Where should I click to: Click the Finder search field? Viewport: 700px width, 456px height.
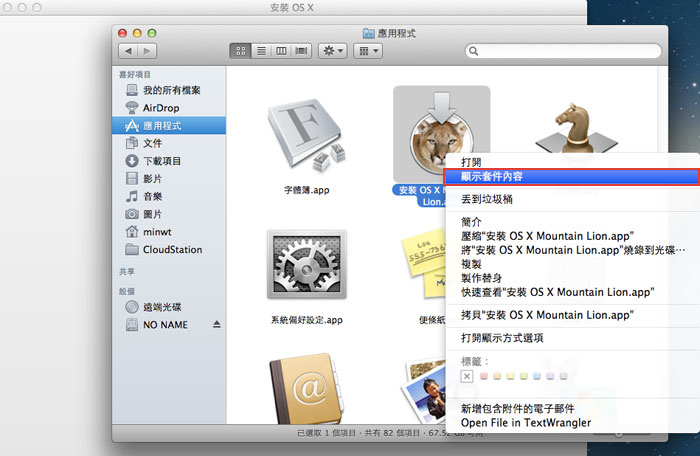[563, 51]
